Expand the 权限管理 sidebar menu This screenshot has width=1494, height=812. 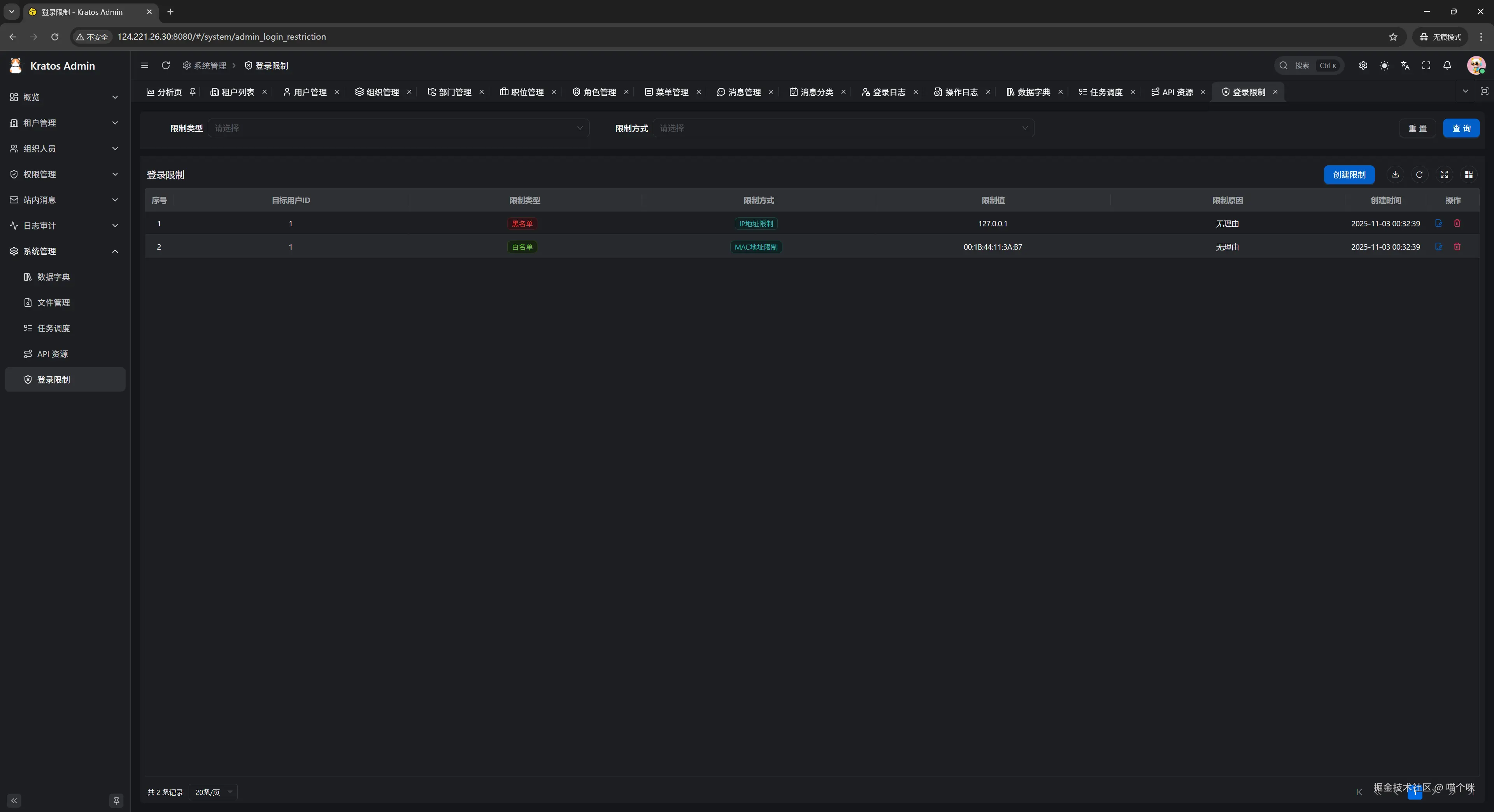(64, 174)
